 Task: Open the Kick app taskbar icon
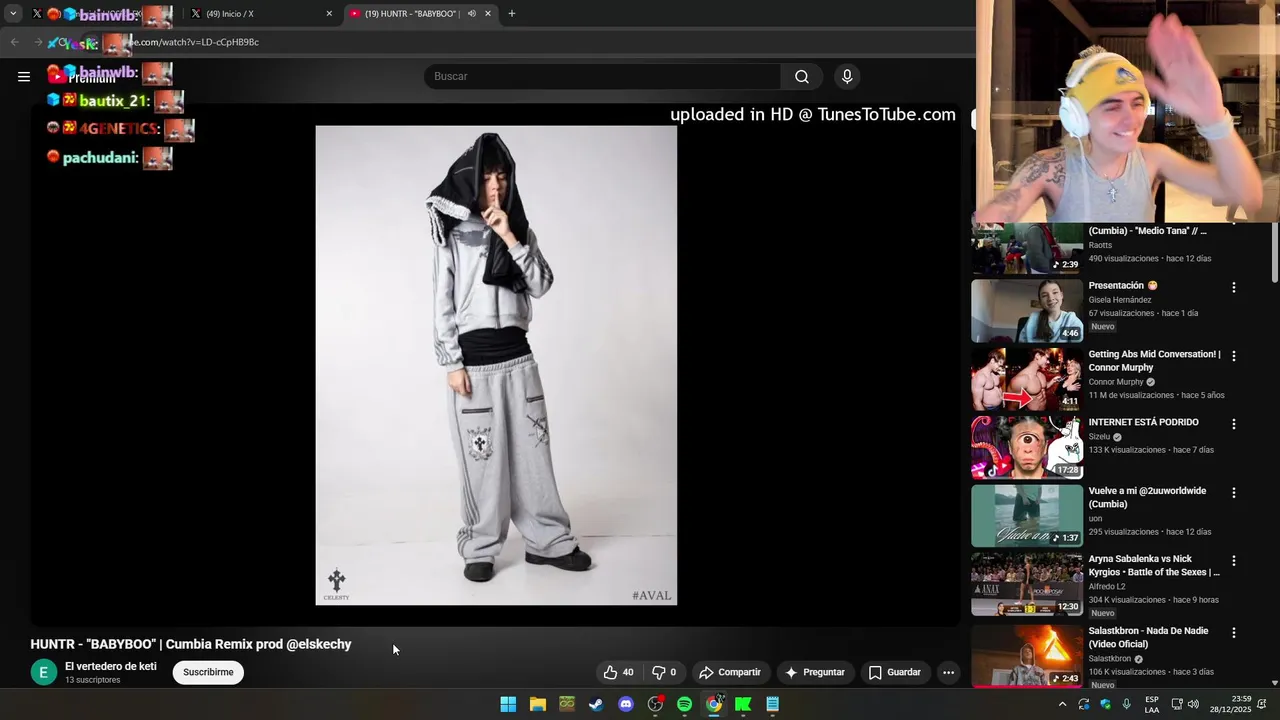pos(743,704)
